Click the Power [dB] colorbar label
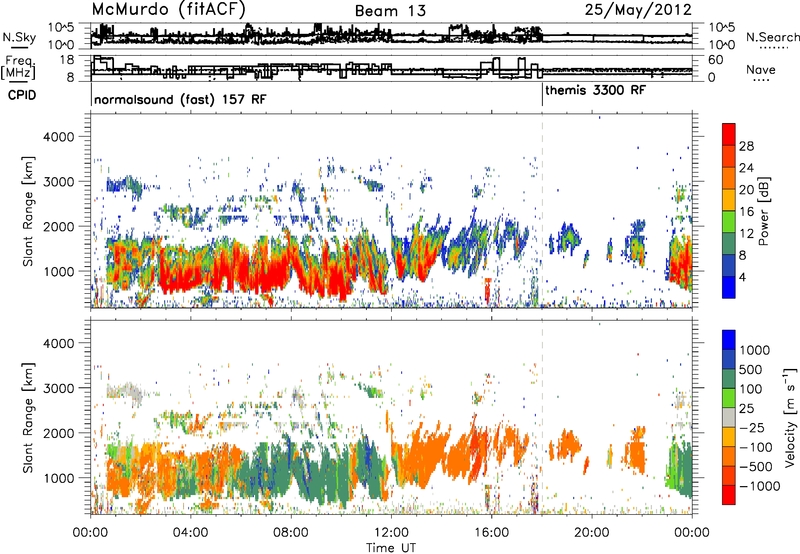 [763, 211]
